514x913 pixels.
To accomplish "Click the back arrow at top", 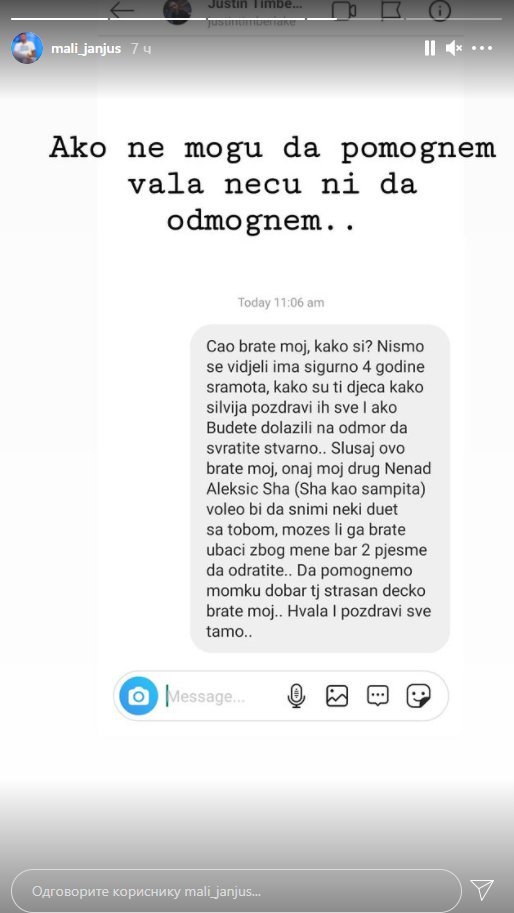I will click(x=122, y=10).
